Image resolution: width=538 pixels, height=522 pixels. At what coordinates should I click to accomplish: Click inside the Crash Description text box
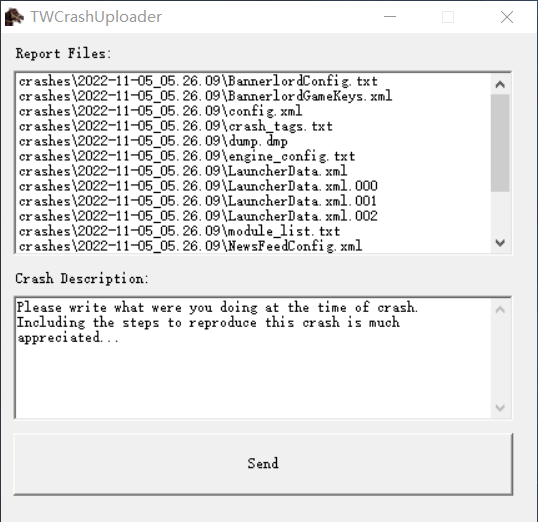[x=253, y=358]
